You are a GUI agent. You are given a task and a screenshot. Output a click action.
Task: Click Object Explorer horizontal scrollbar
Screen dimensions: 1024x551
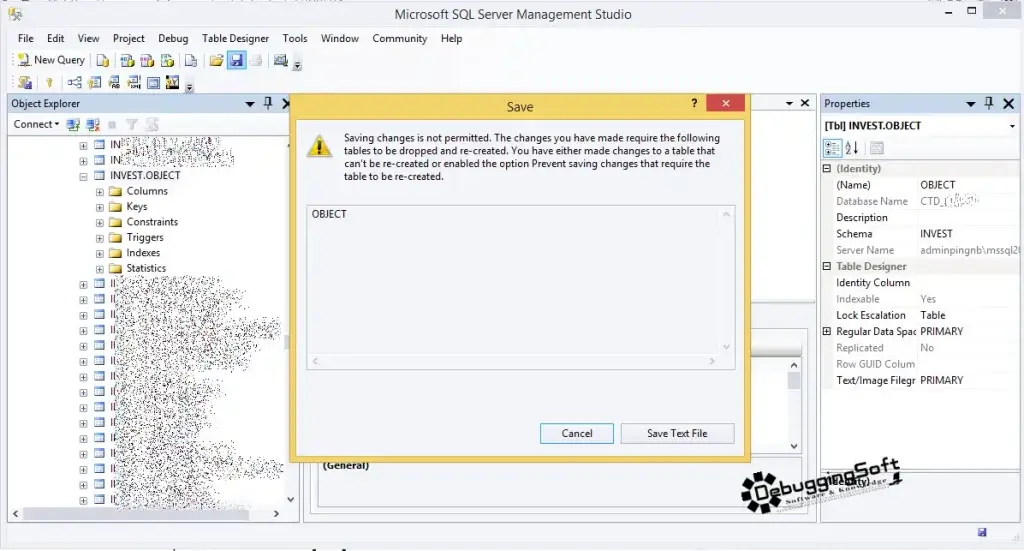(136, 514)
